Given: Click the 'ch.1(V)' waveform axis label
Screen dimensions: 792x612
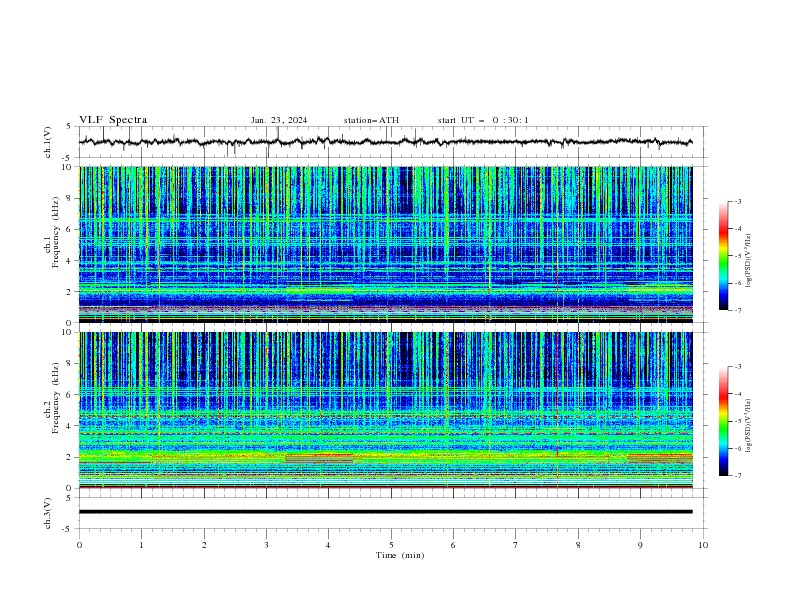Looking at the screenshot, I should point(48,142).
